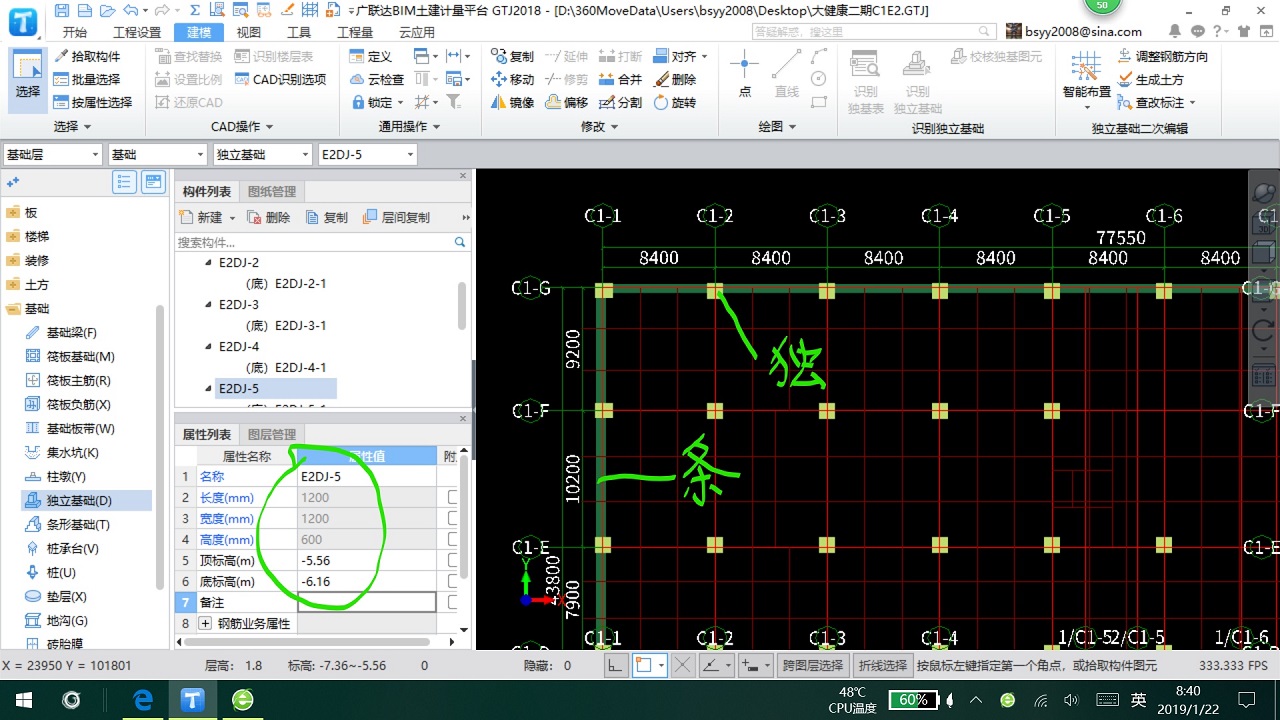The image size is (1280, 720).
Task: Toggle the 底标高(m) row checkbox
Action: (453, 582)
